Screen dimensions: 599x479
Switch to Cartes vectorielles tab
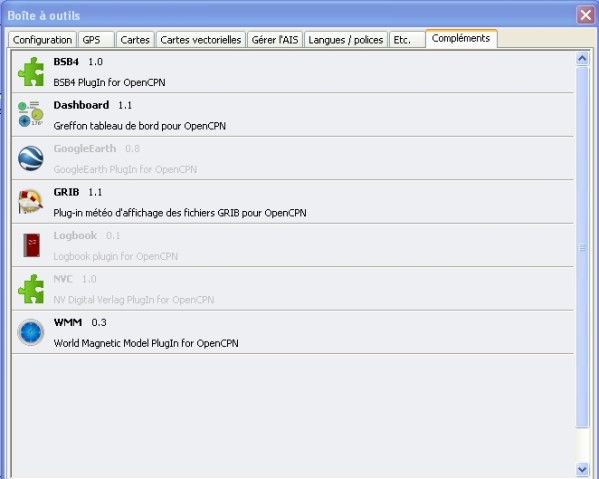click(x=201, y=40)
